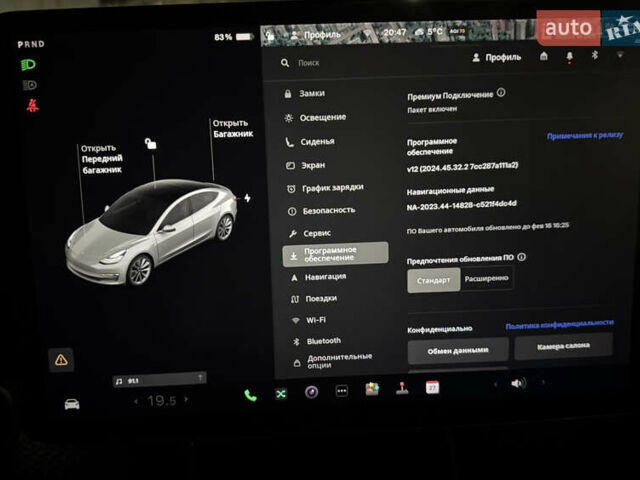Open the phone app in bottom bar
Screen dimensions: 640x480
coord(250,395)
